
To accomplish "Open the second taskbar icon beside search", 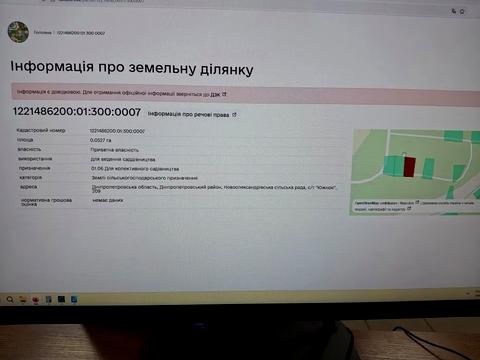I will click(23, 299).
